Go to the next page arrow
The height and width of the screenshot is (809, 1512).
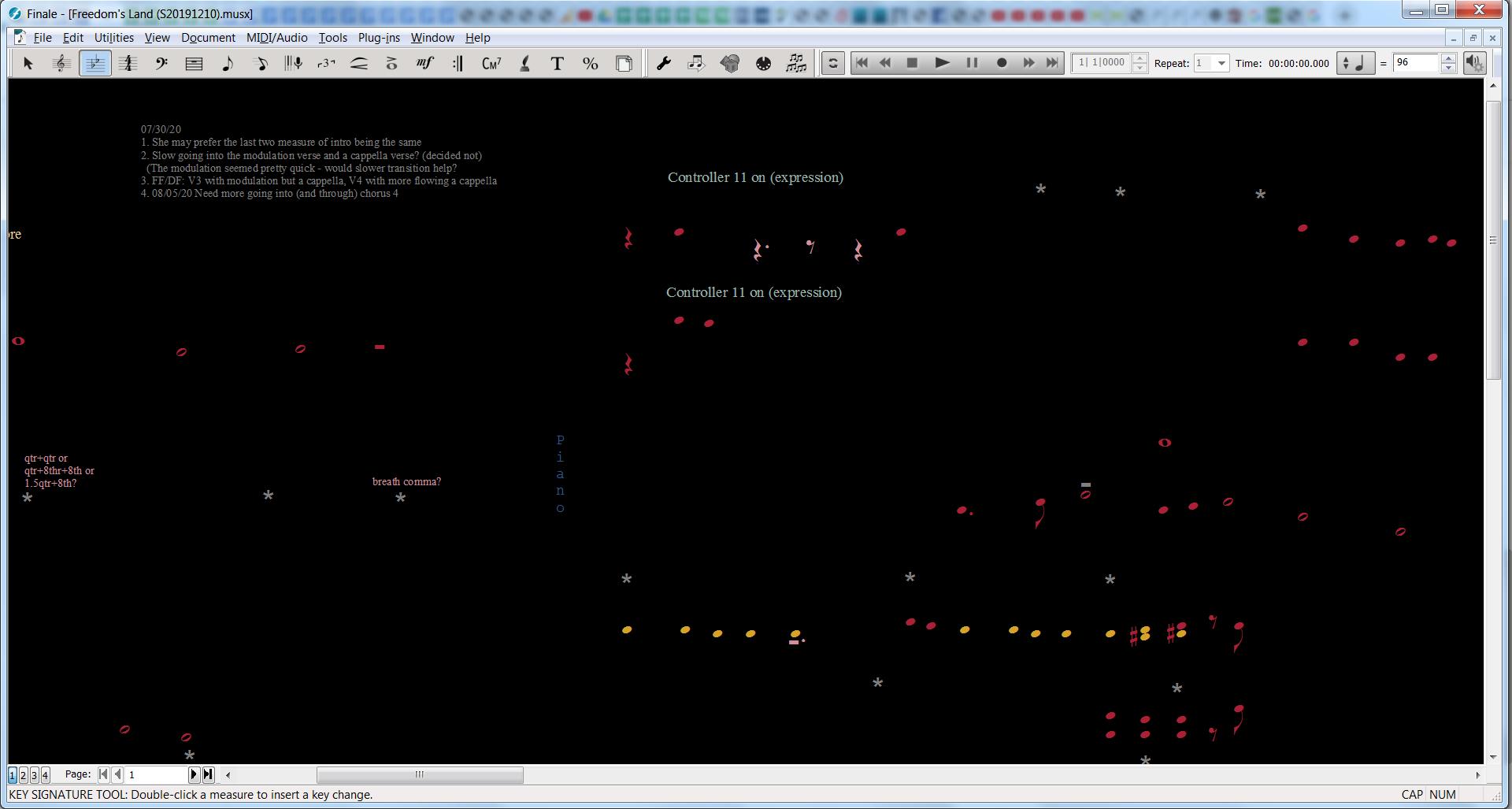coord(193,774)
